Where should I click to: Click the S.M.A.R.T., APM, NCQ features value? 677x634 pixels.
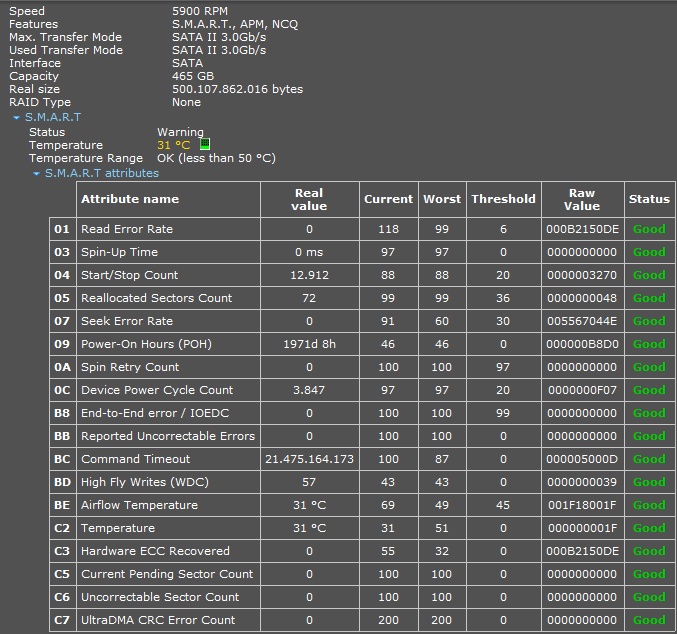(x=235, y=24)
